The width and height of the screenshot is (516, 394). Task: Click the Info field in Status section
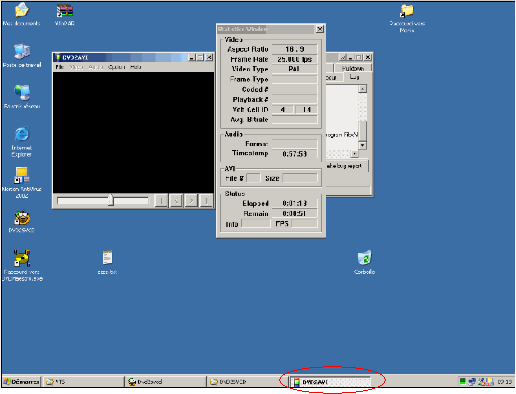point(256,224)
